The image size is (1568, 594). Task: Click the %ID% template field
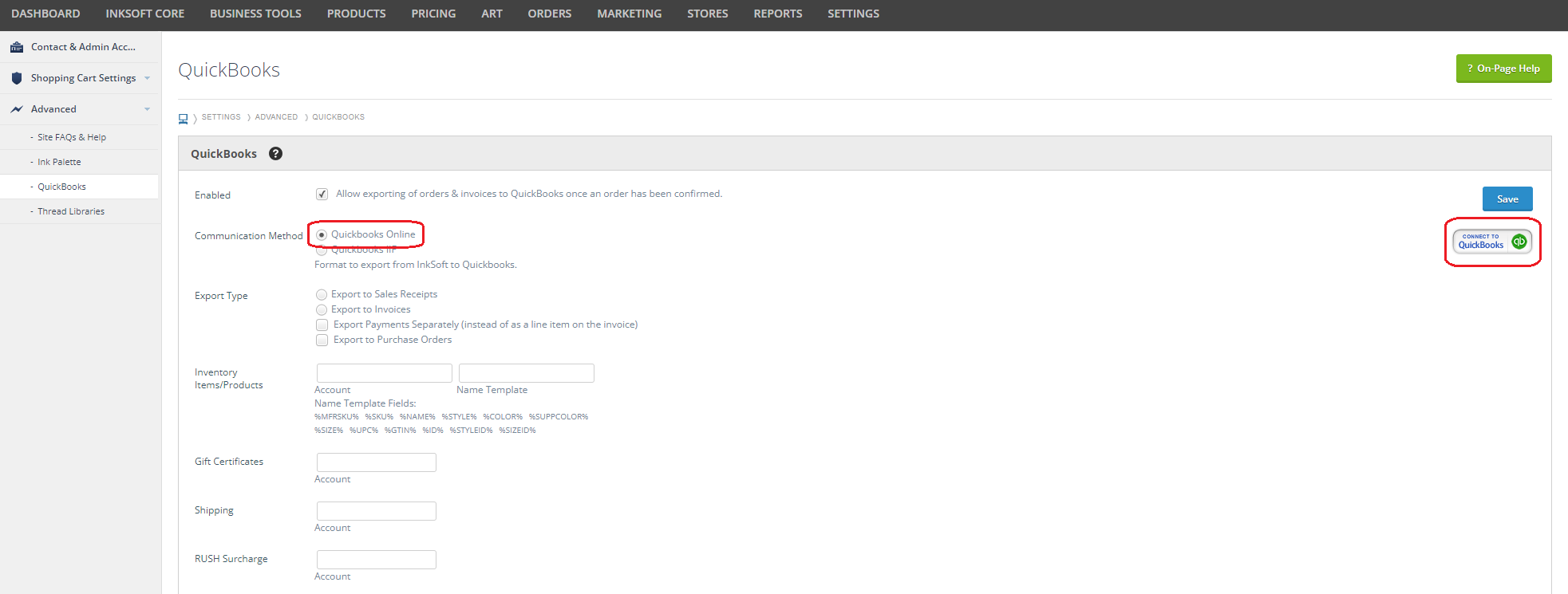coord(432,431)
